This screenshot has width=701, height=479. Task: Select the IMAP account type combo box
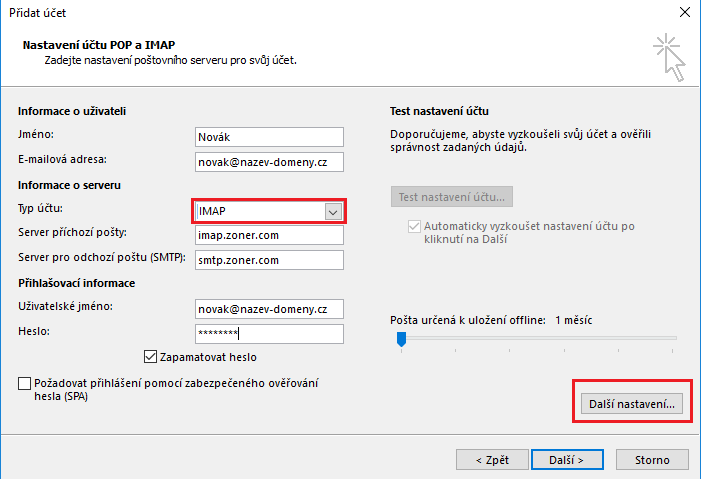(x=258, y=211)
